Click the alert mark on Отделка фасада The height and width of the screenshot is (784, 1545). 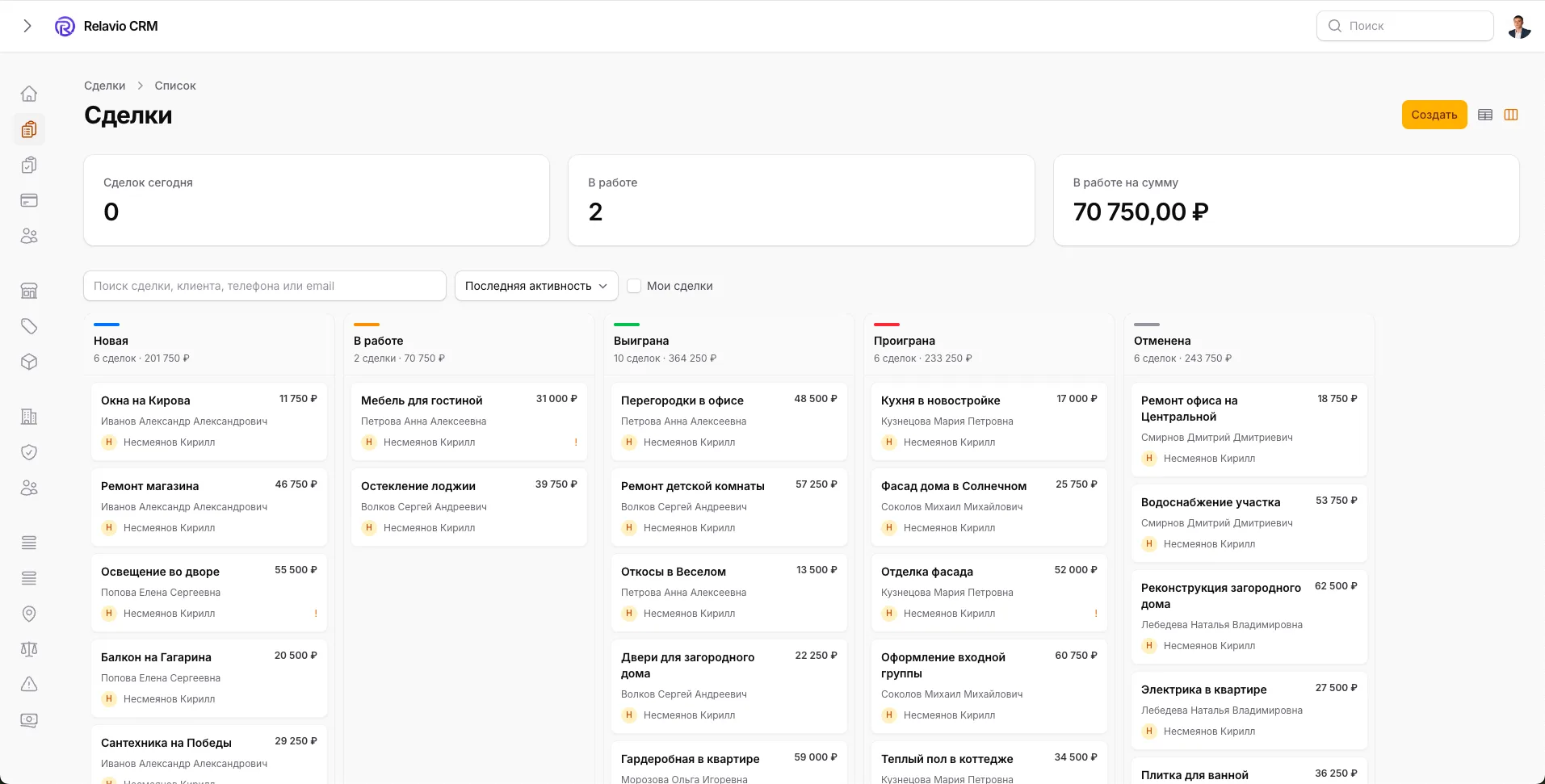1096,614
